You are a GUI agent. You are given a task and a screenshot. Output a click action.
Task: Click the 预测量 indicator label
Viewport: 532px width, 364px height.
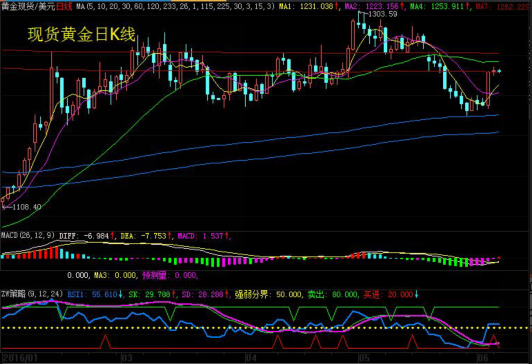pos(169,275)
